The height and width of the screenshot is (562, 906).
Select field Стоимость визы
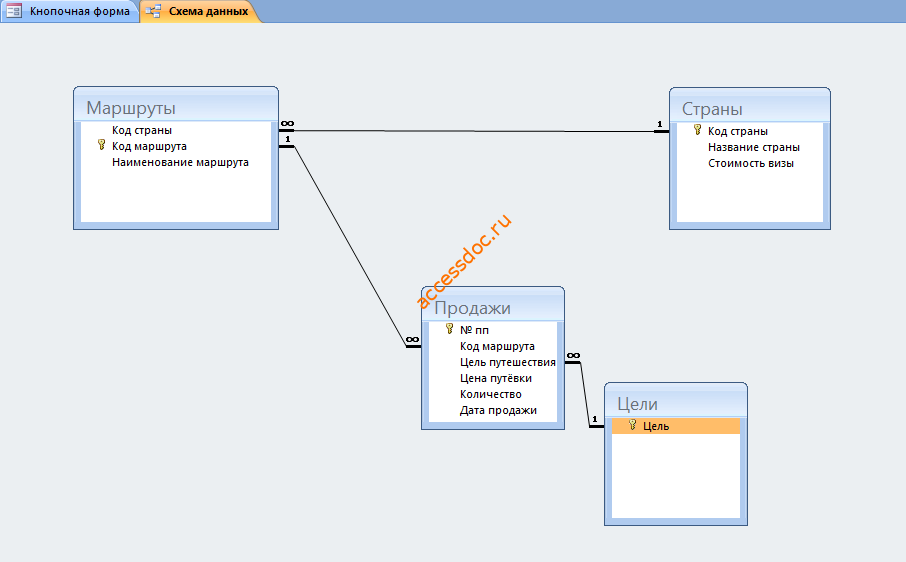749,163
